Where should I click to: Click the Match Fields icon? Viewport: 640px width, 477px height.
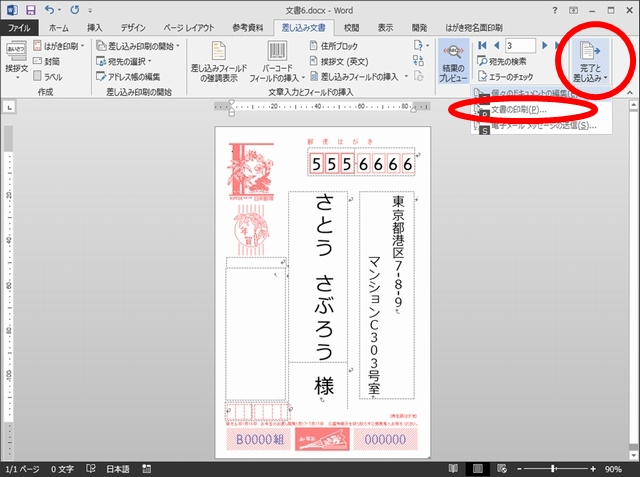pyautogui.click(x=418, y=61)
